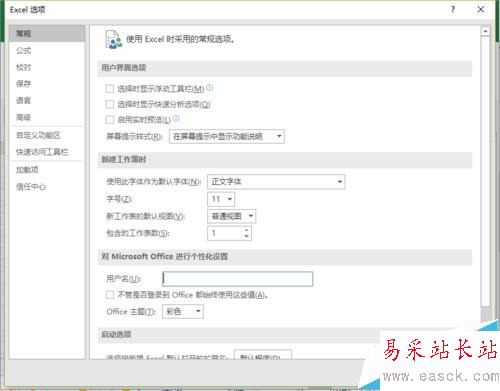The height and width of the screenshot is (391, 500).
Task: Open the 屏幕提示样式 dropdown
Action: [227, 136]
